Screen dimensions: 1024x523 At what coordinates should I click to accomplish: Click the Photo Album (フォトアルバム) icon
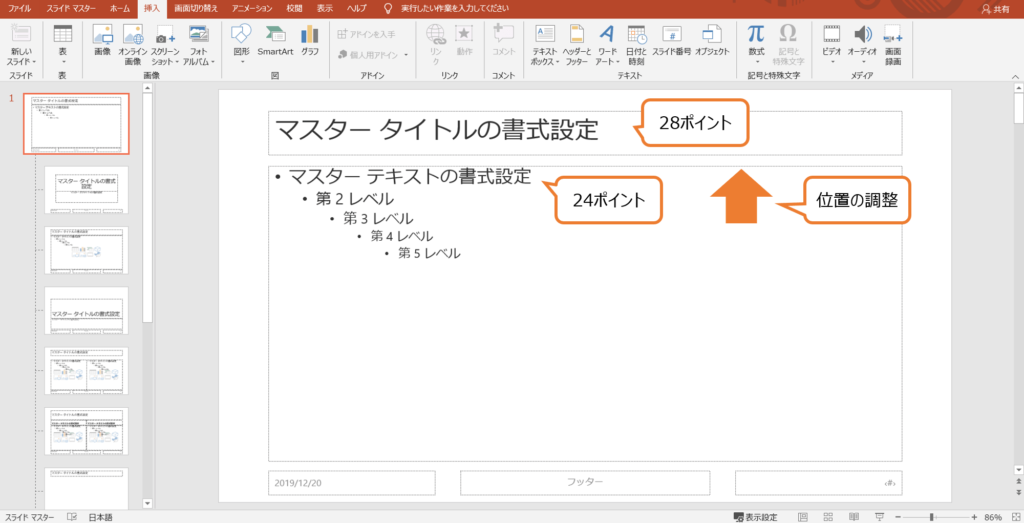point(199,35)
